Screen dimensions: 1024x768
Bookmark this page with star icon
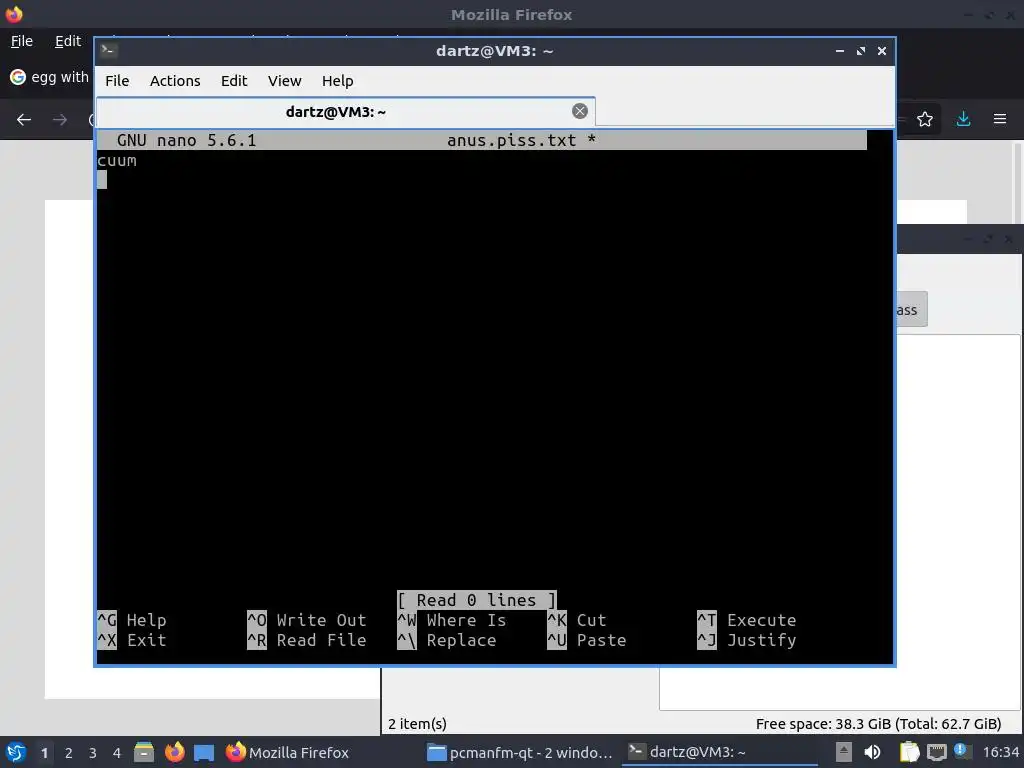(925, 119)
